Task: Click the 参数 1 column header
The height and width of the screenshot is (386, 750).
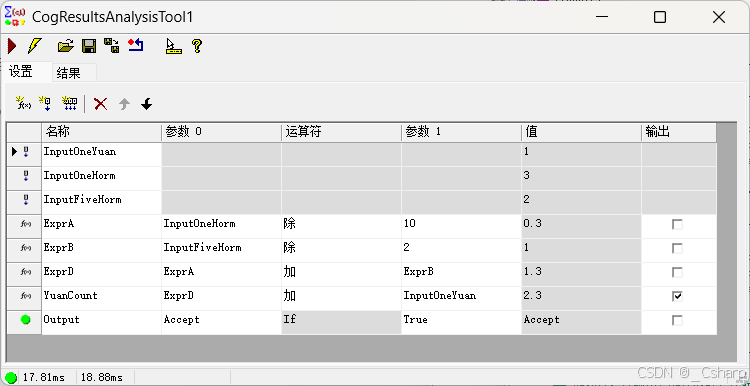Action: pyautogui.click(x=461, y=132)
